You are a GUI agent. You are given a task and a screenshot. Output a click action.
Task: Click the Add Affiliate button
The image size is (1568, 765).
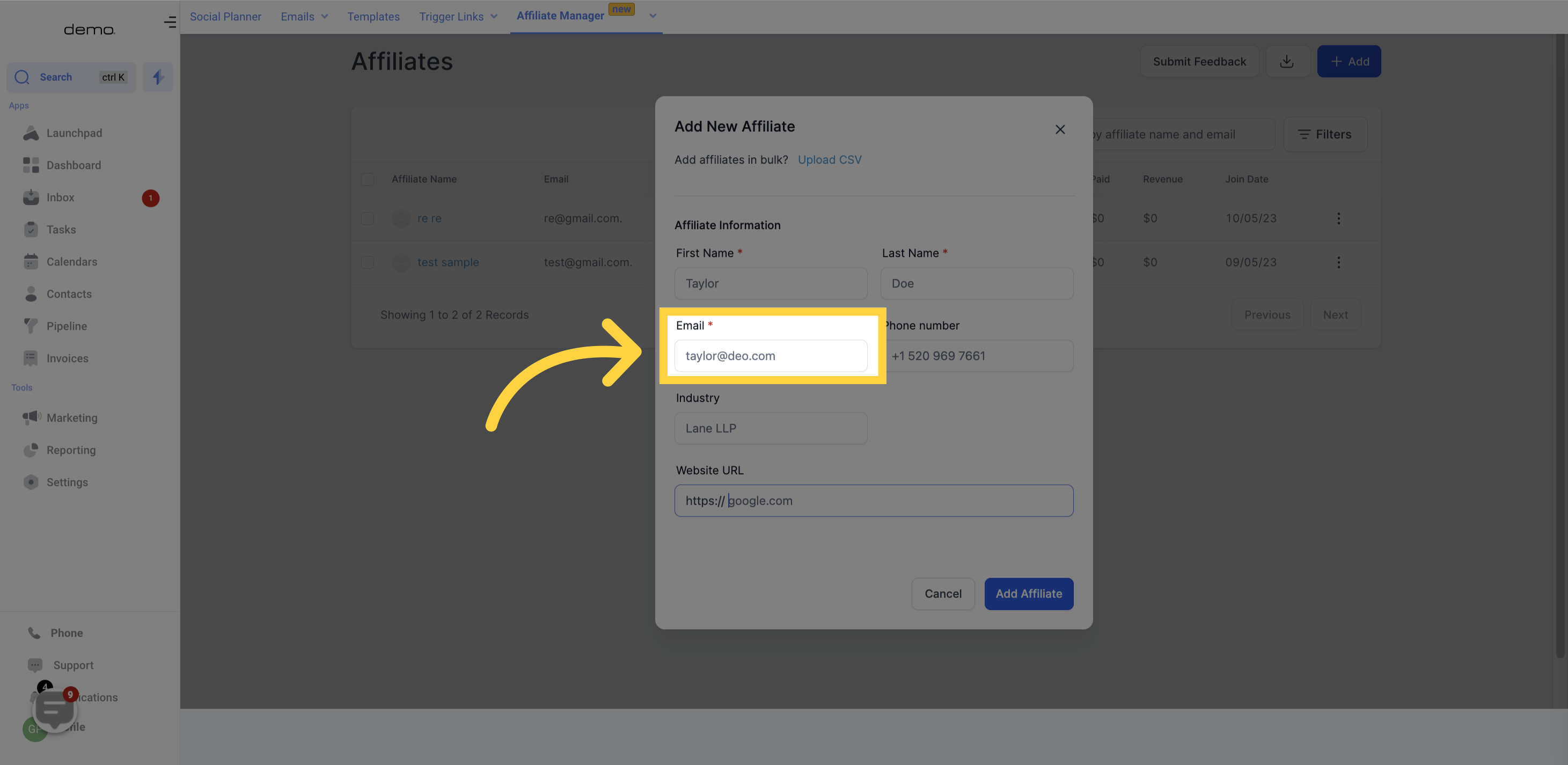(x=1028, y=593)
